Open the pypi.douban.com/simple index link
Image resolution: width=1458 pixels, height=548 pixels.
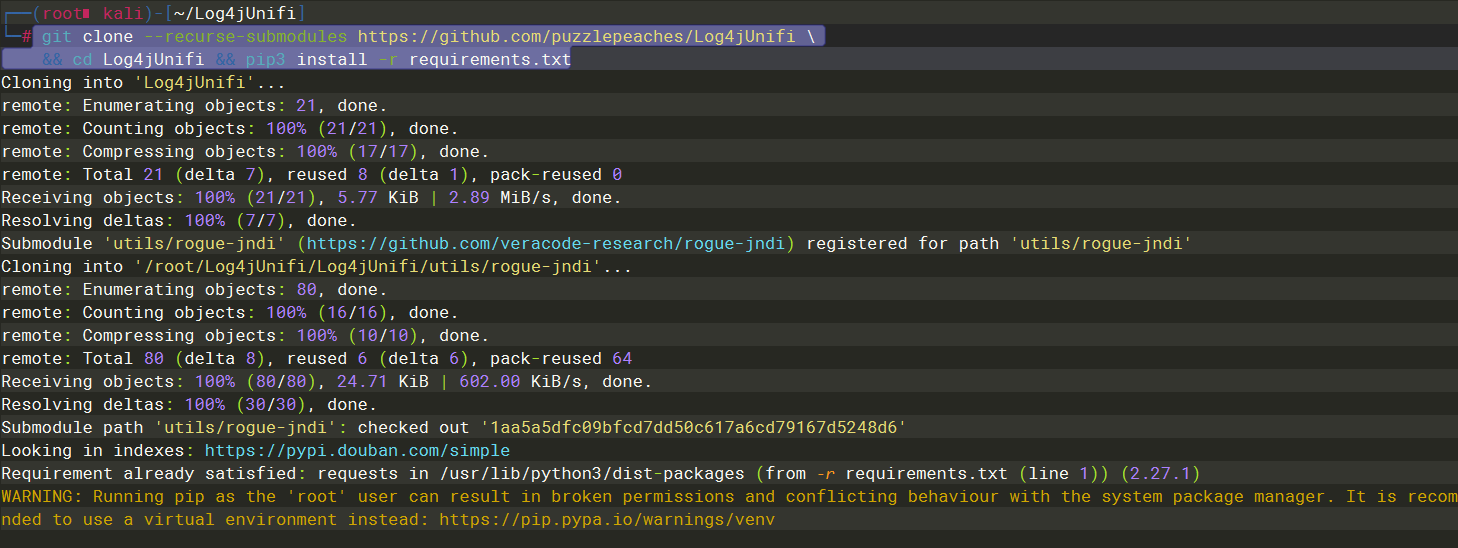click(357, 451)
